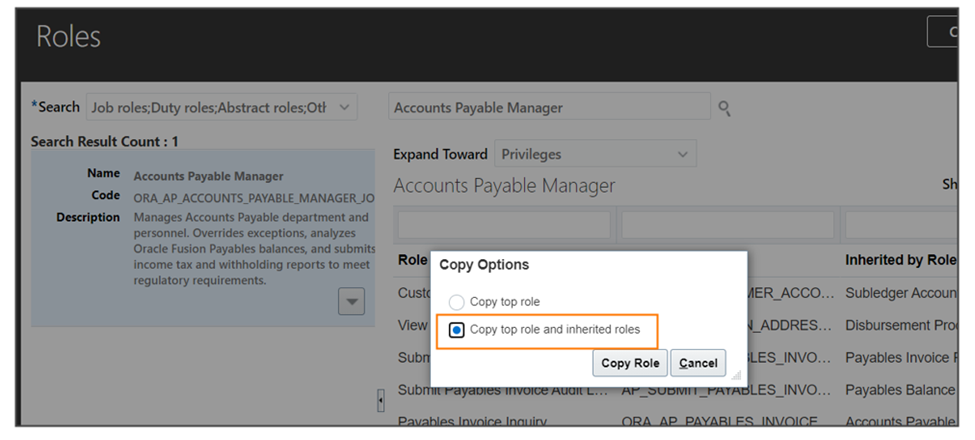The height and width of the screenshot is (440, 975).
Task: Collapse the left panel splitter arrow
Action: click(381, 400)
